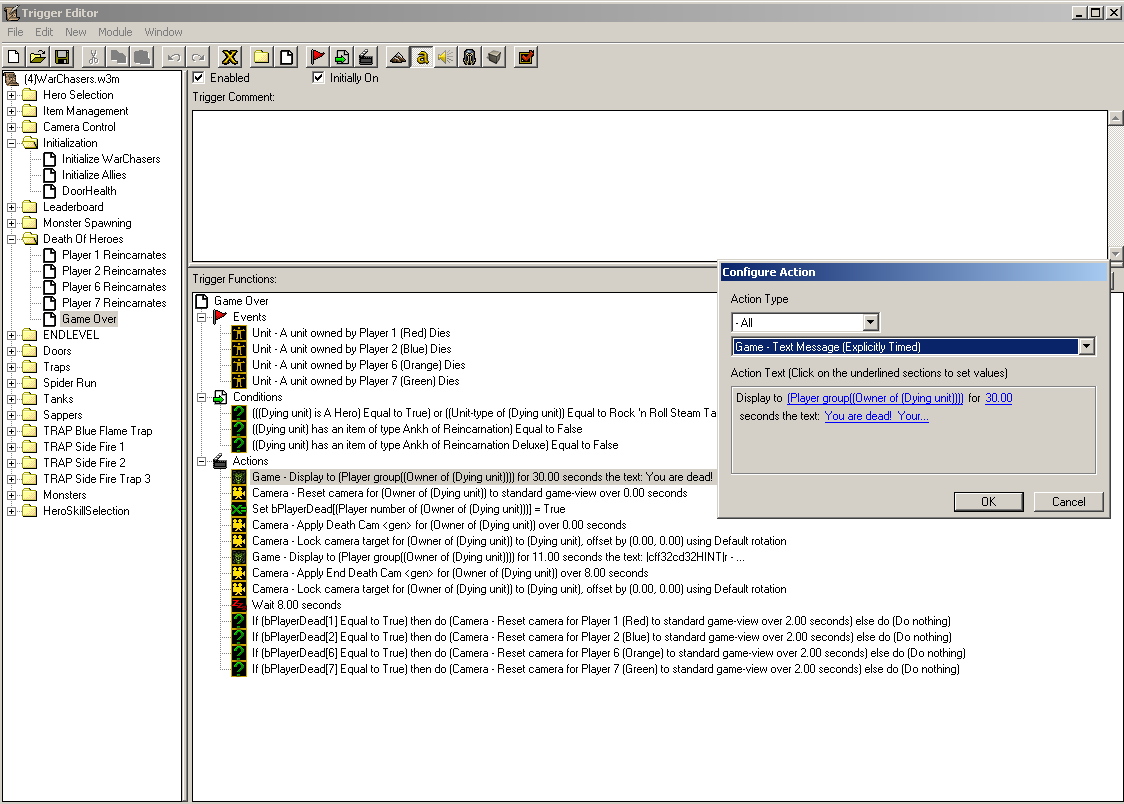Edit the Player group(Owner of Dying unit) link
Viewport: 1124px width, 804px height.
click(875, 398)
